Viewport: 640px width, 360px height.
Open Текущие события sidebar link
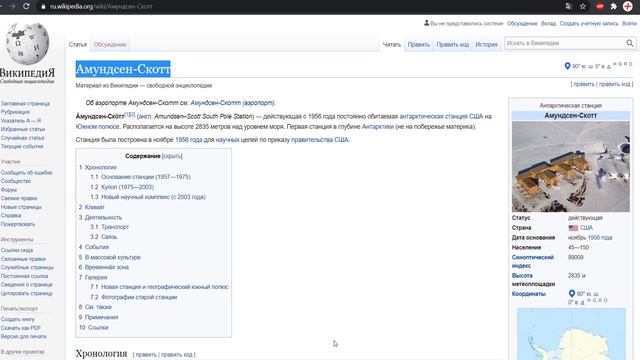[x=22, y=147]
